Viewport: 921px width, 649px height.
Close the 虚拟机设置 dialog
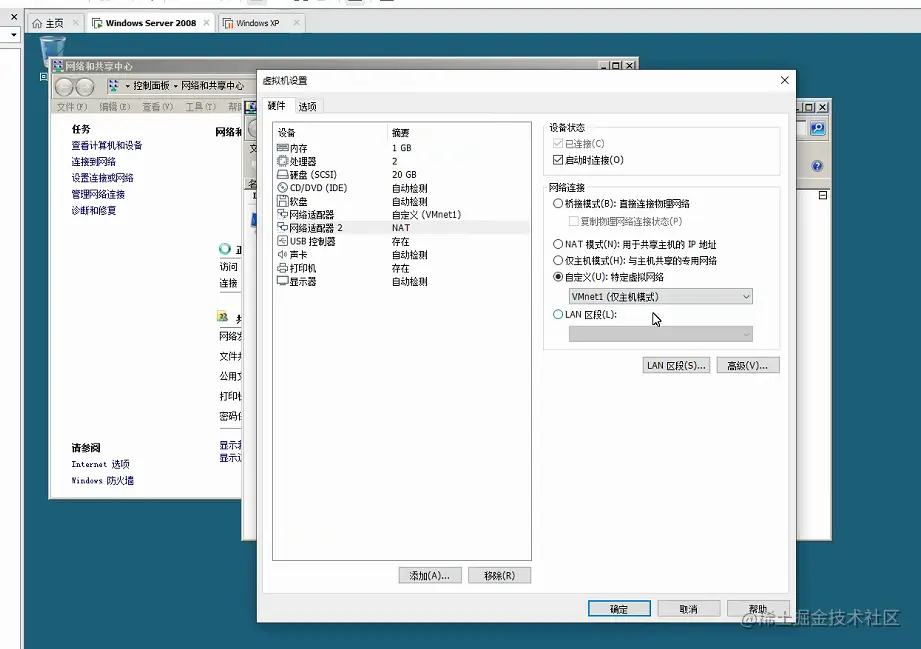[x=785, y=80]
